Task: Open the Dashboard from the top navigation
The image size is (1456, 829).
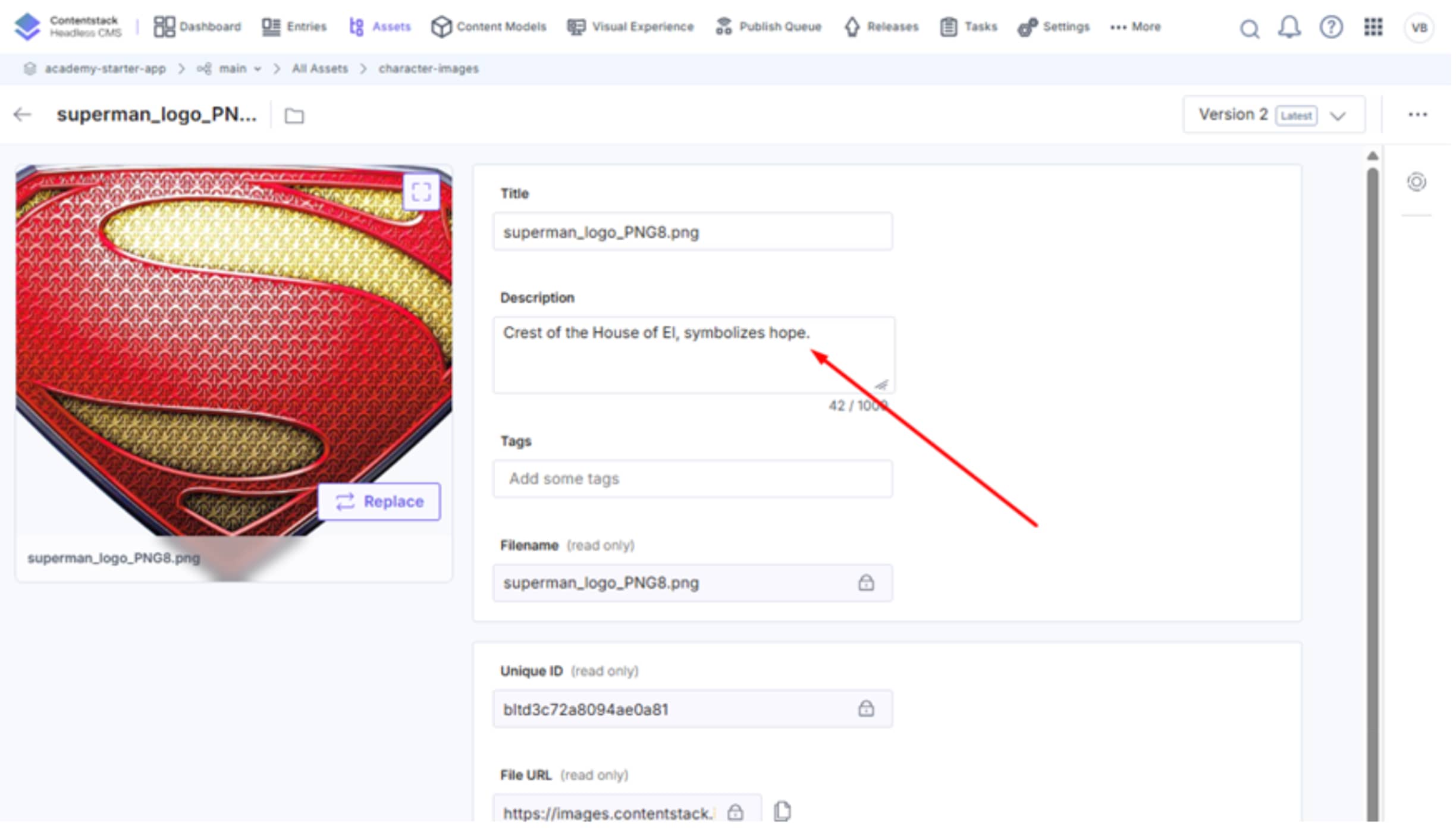Action: pos(197,27)
